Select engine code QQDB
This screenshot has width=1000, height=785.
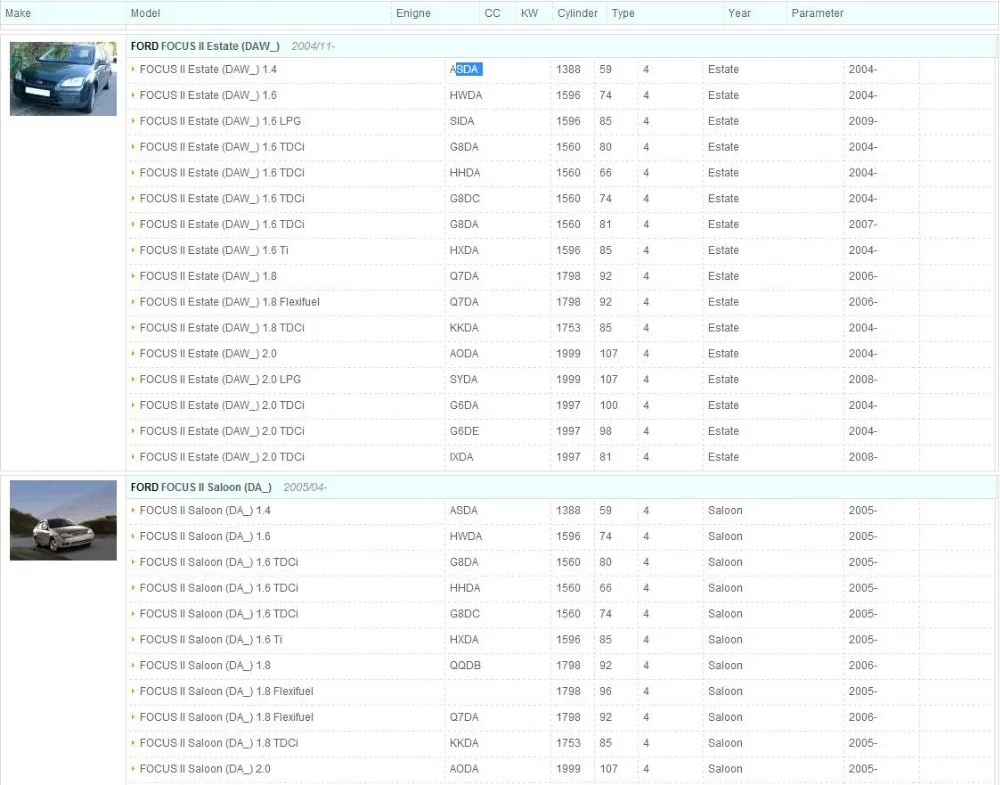465,665
